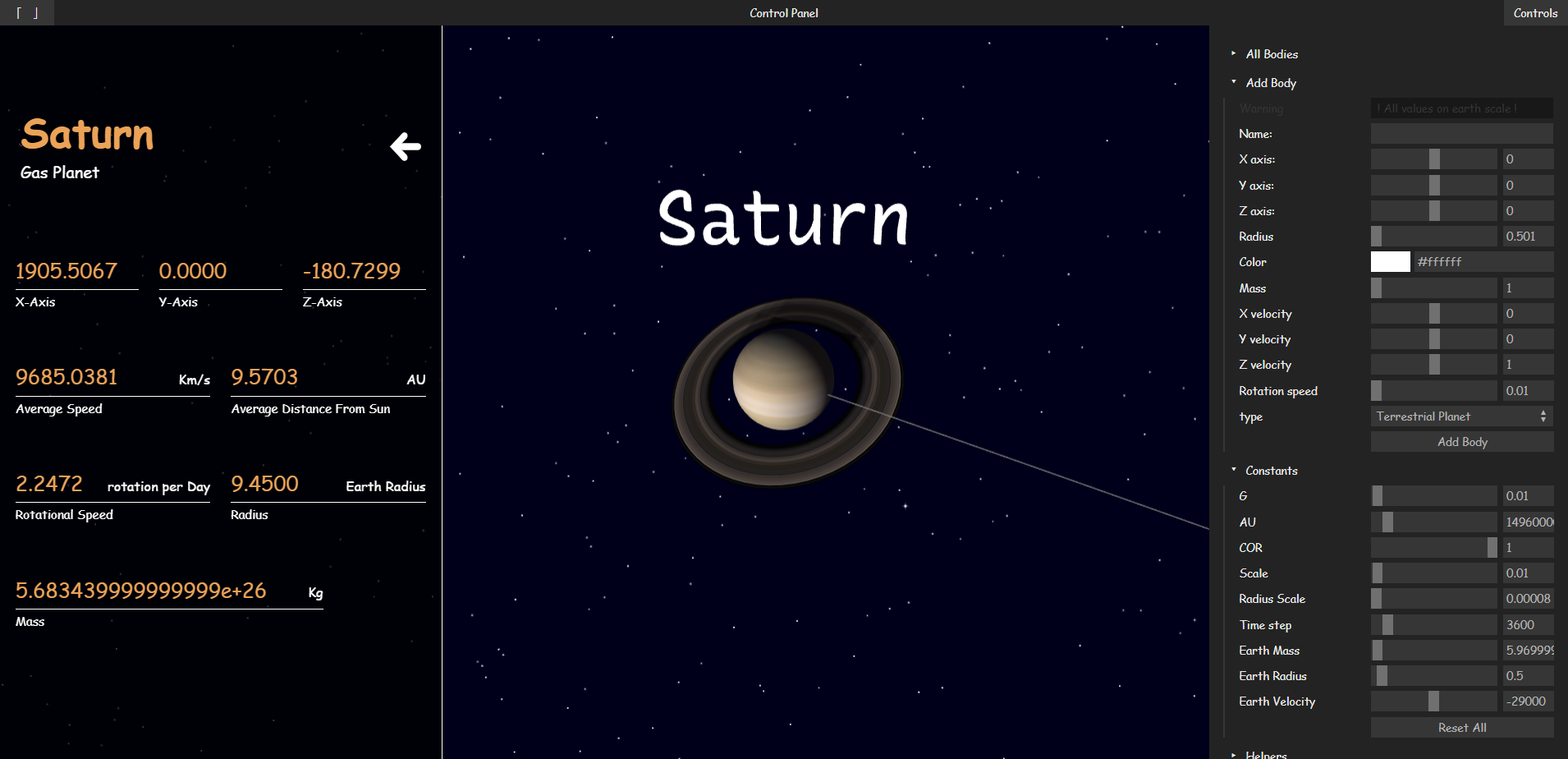Image resolution: width=1568 pixels, height=759 pixels.
Task: Click the Average Speed value 9685.0381
Action: pos(66,377)
